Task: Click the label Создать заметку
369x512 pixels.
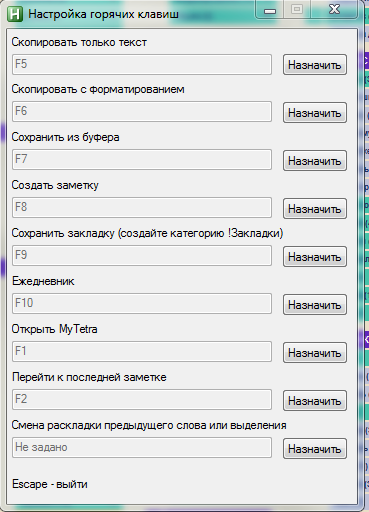Action: [55, 185]
